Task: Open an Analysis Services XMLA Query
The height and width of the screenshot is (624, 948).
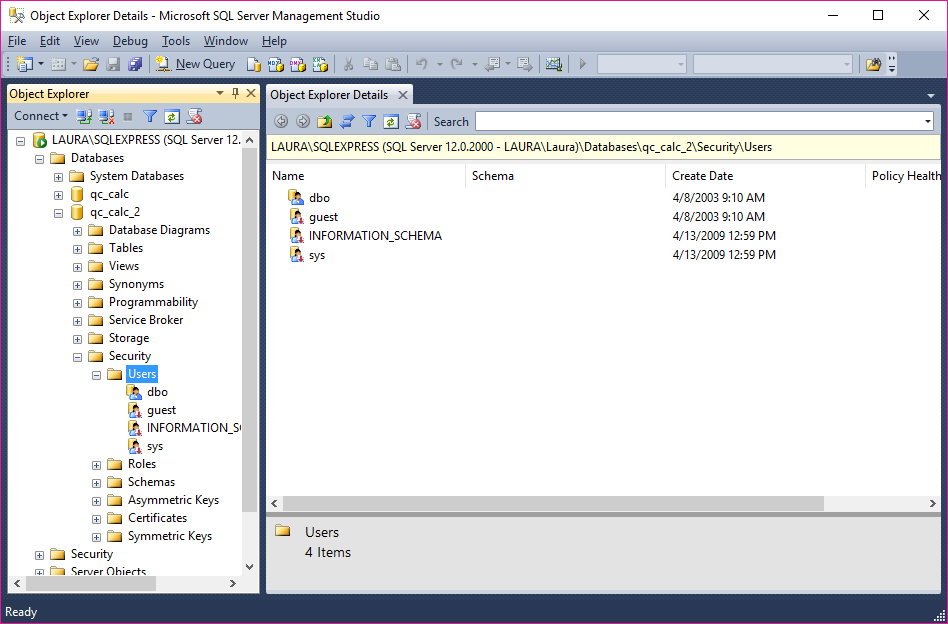Action: (x=320, y=64)
